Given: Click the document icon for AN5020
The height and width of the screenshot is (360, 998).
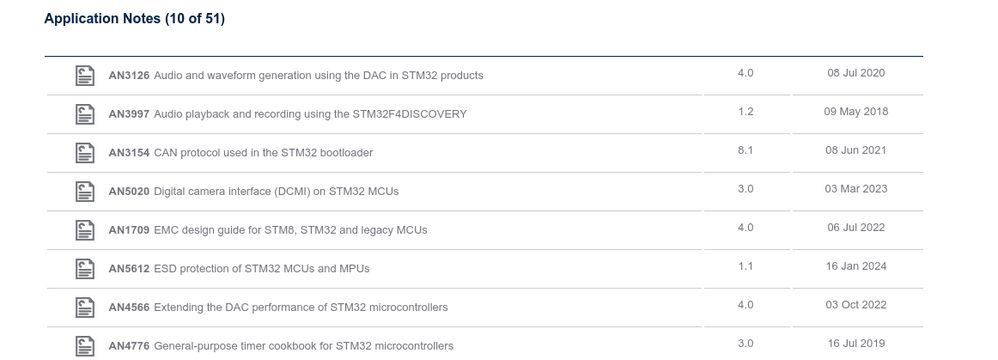Looking at the screenshot, I should click(85, 191).
